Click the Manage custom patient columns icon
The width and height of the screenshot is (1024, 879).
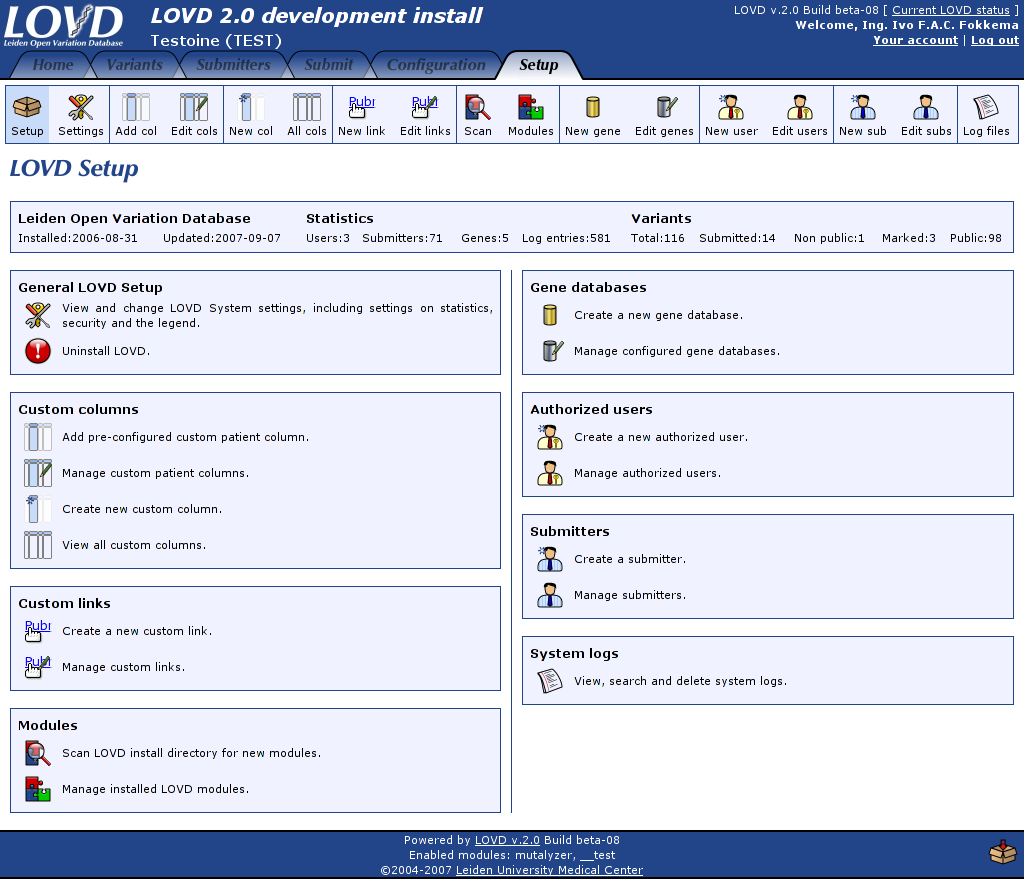38,473
